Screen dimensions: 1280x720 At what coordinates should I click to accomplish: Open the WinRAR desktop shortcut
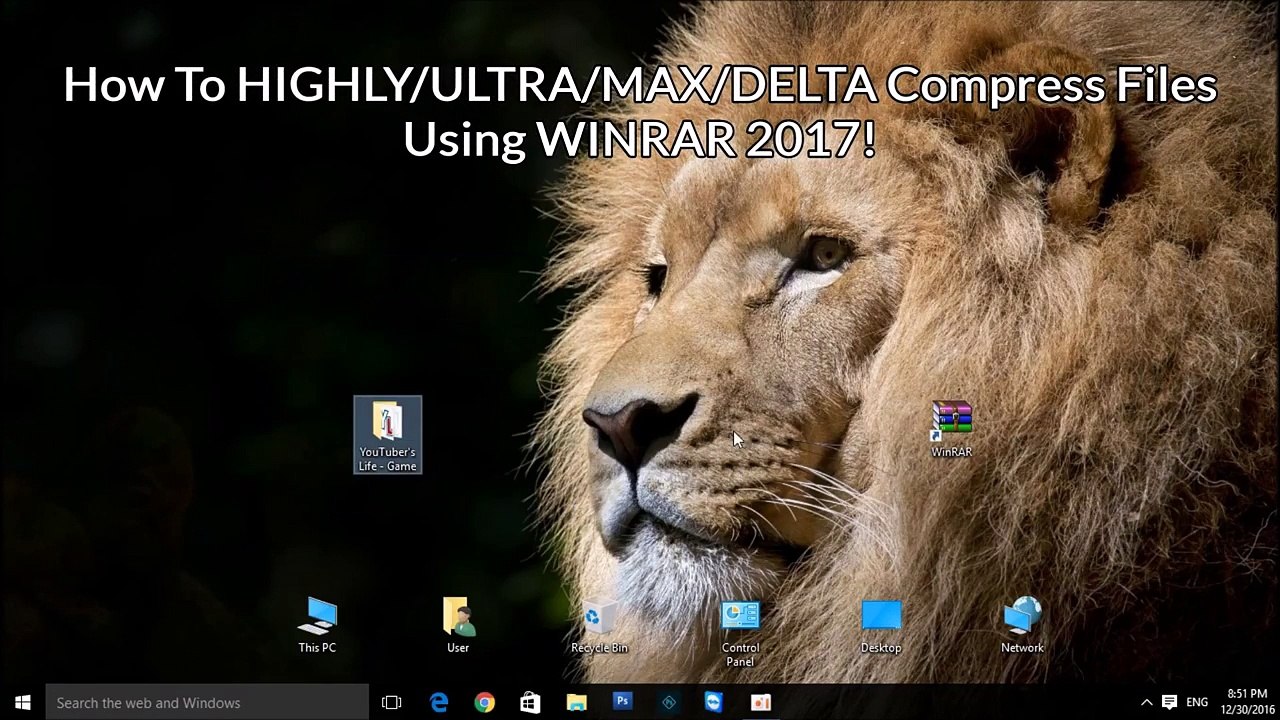point(951,430)
